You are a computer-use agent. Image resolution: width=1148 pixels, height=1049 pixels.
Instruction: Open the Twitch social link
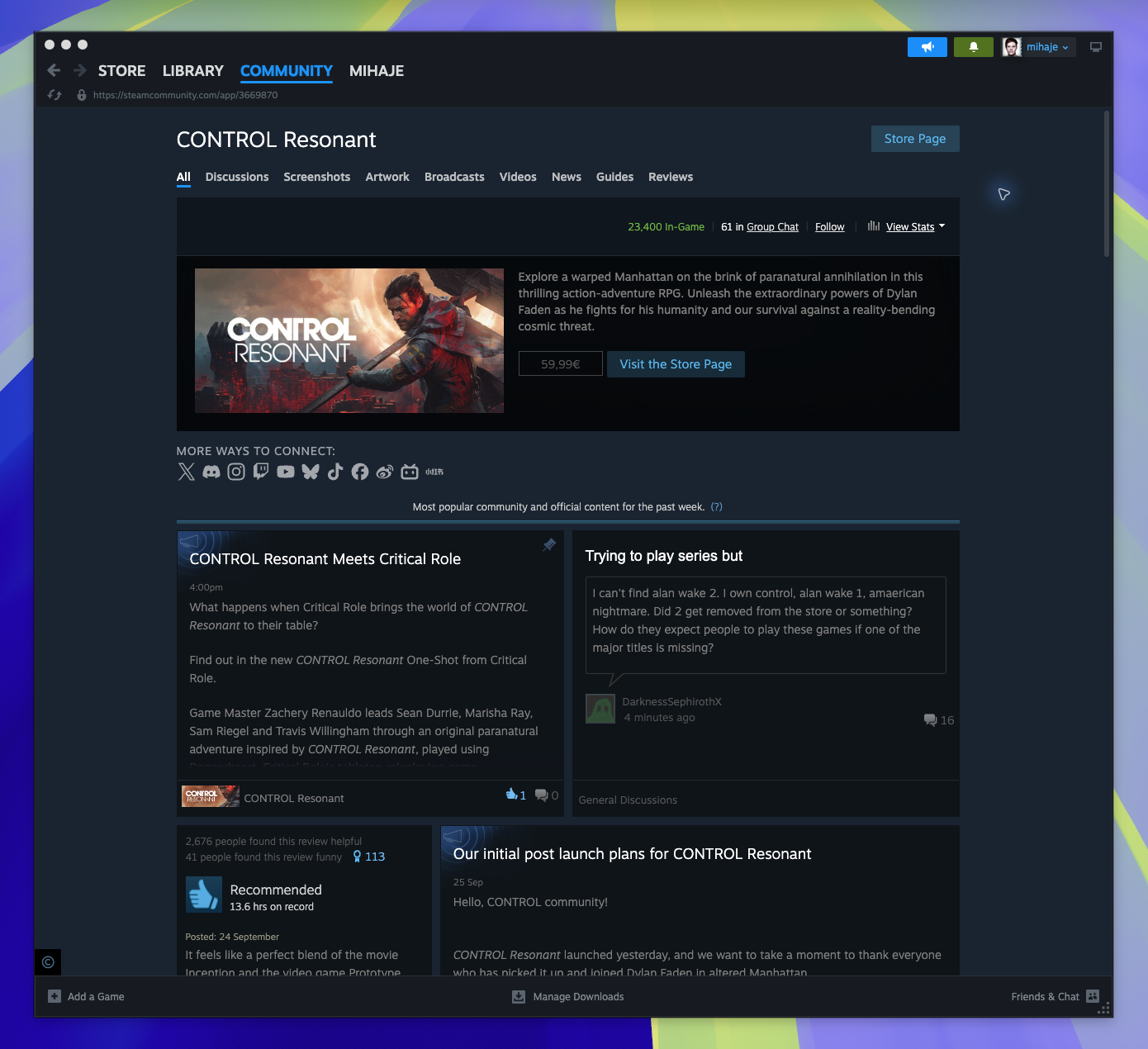click(x=261, y=472)
